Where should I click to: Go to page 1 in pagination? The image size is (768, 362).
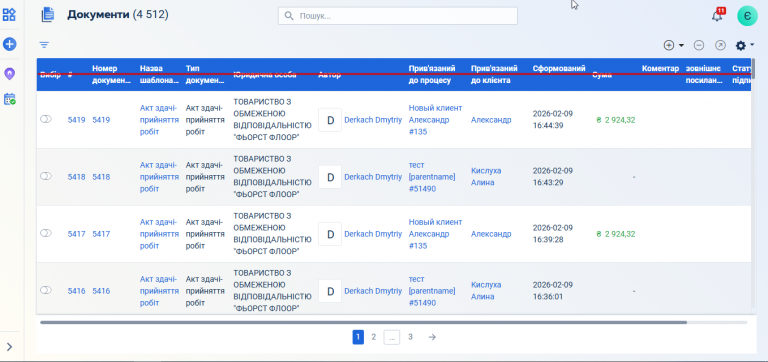358,337
